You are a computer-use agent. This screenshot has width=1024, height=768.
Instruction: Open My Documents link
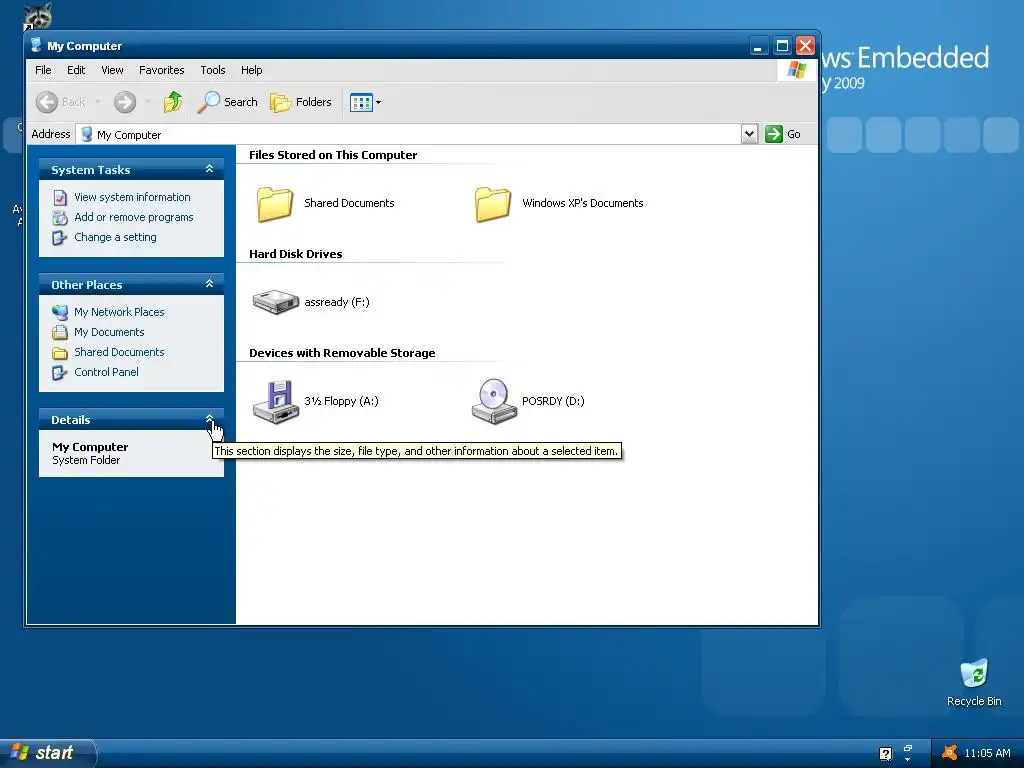point(109,332)
